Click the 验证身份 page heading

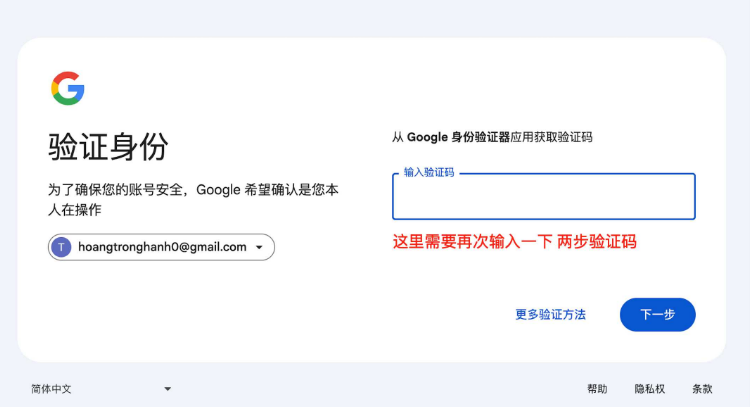pos(108,147)
